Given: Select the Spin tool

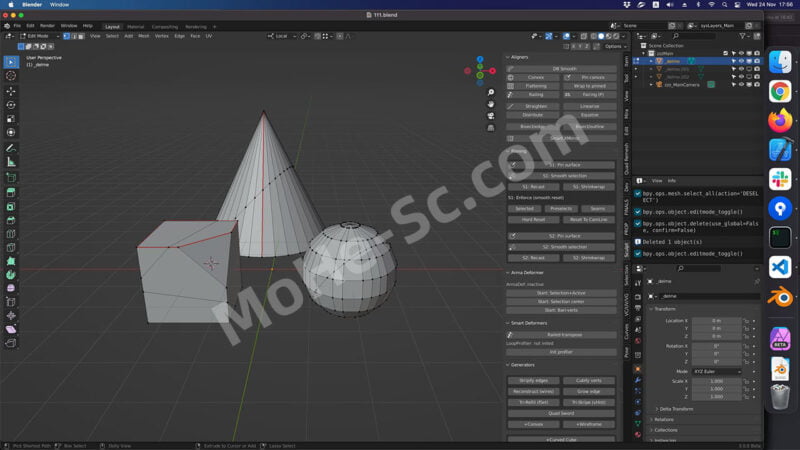Looking at the screenshot, I should 11,274.
